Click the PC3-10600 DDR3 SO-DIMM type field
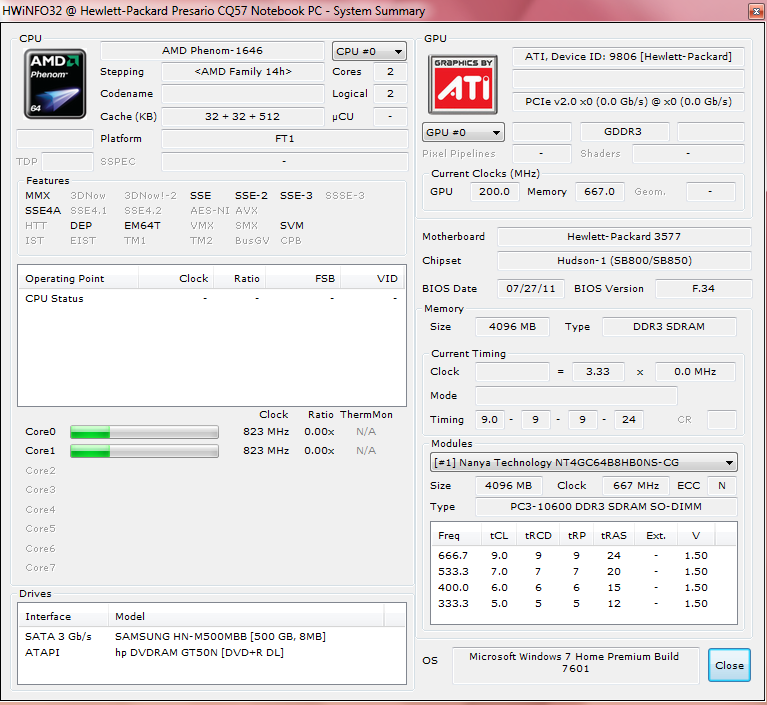 (x=606, y=507)
